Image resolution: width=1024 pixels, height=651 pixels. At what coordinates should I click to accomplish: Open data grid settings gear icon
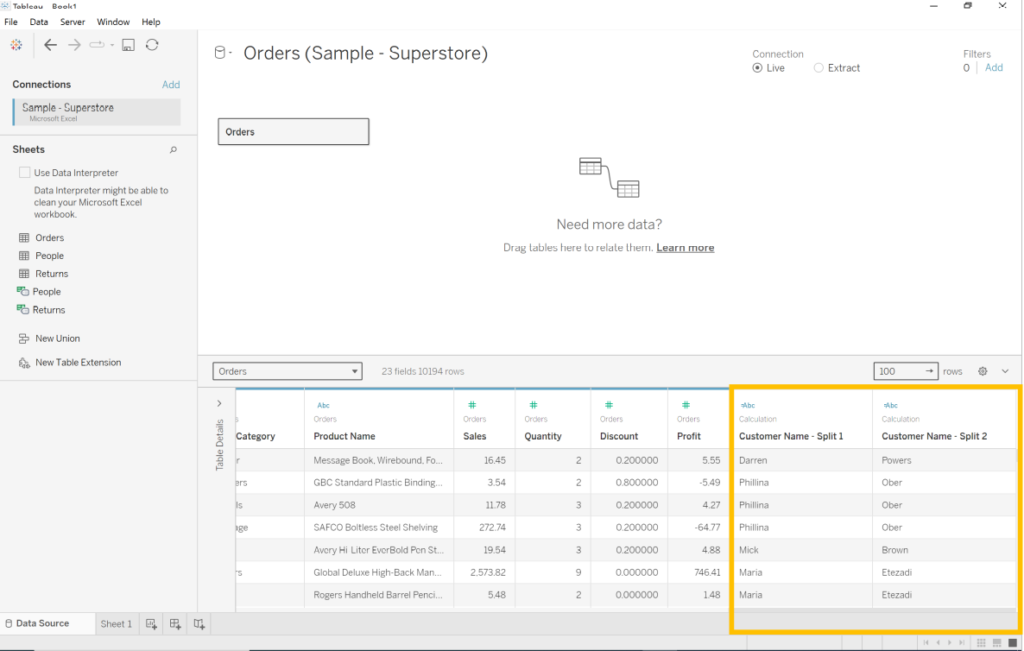point(983,372)
